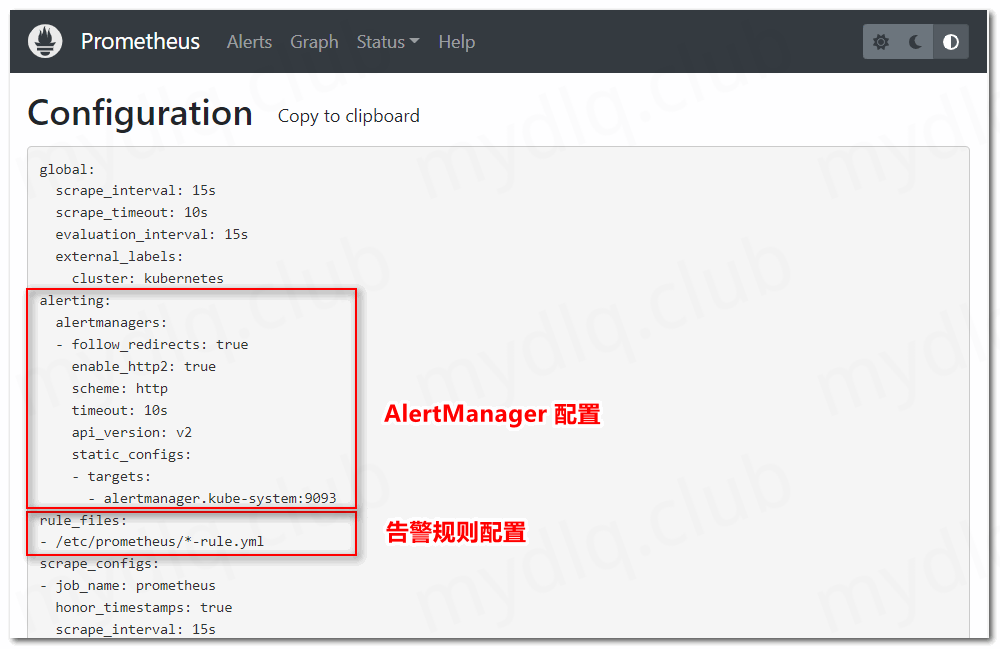Open the Graph page

coord(314,42)
